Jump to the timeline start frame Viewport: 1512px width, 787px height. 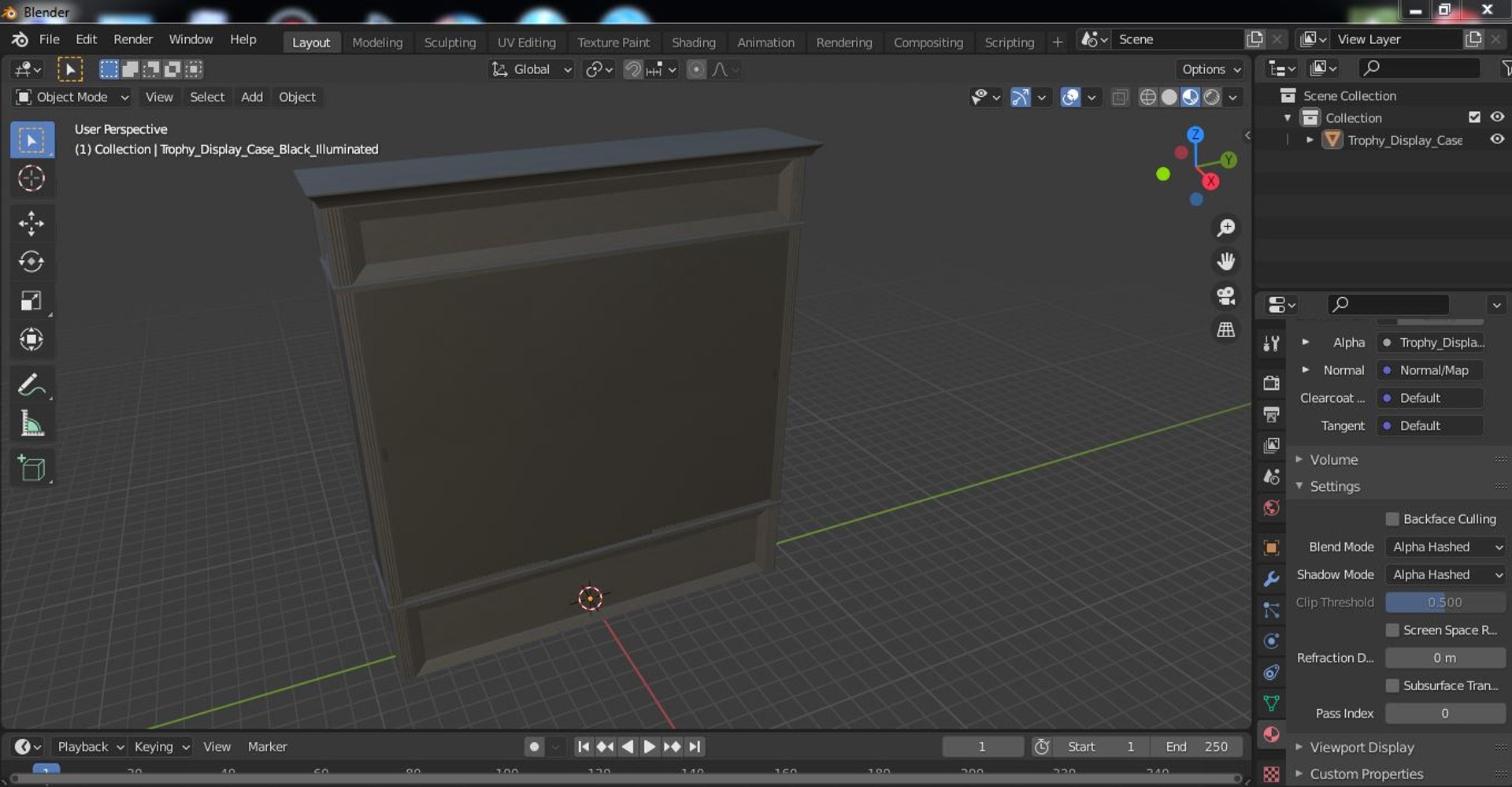(x=583, y=747)
